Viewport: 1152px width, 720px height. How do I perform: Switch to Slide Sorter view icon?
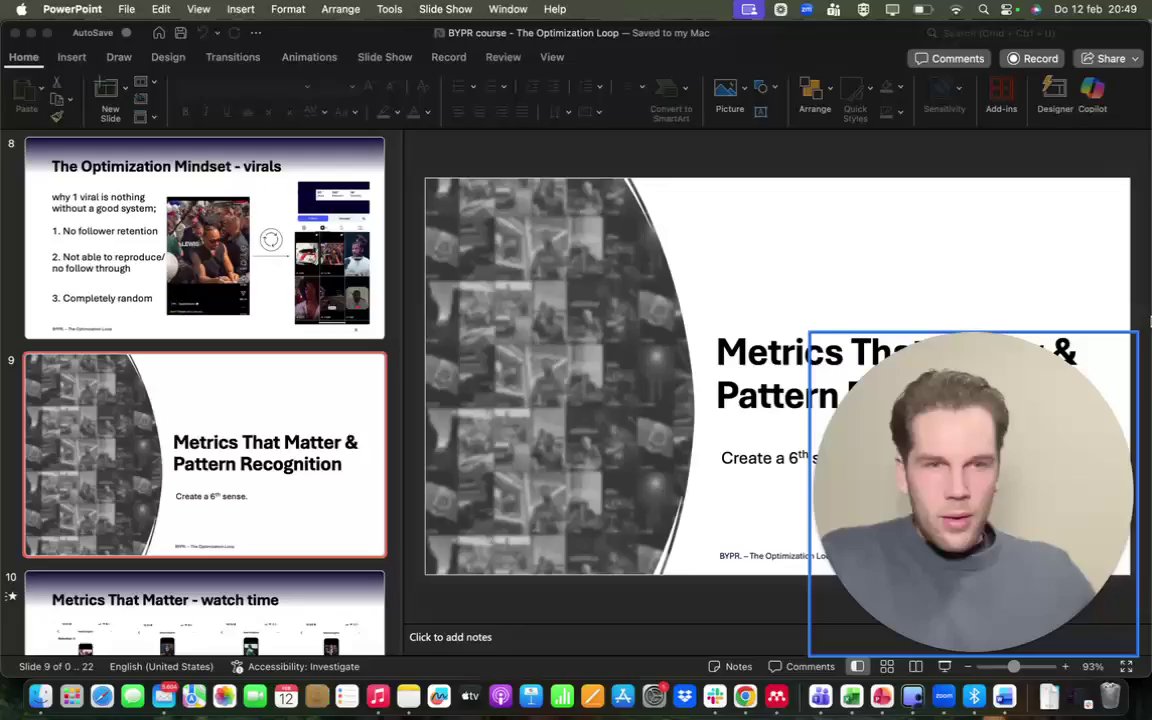coord(887,666)
